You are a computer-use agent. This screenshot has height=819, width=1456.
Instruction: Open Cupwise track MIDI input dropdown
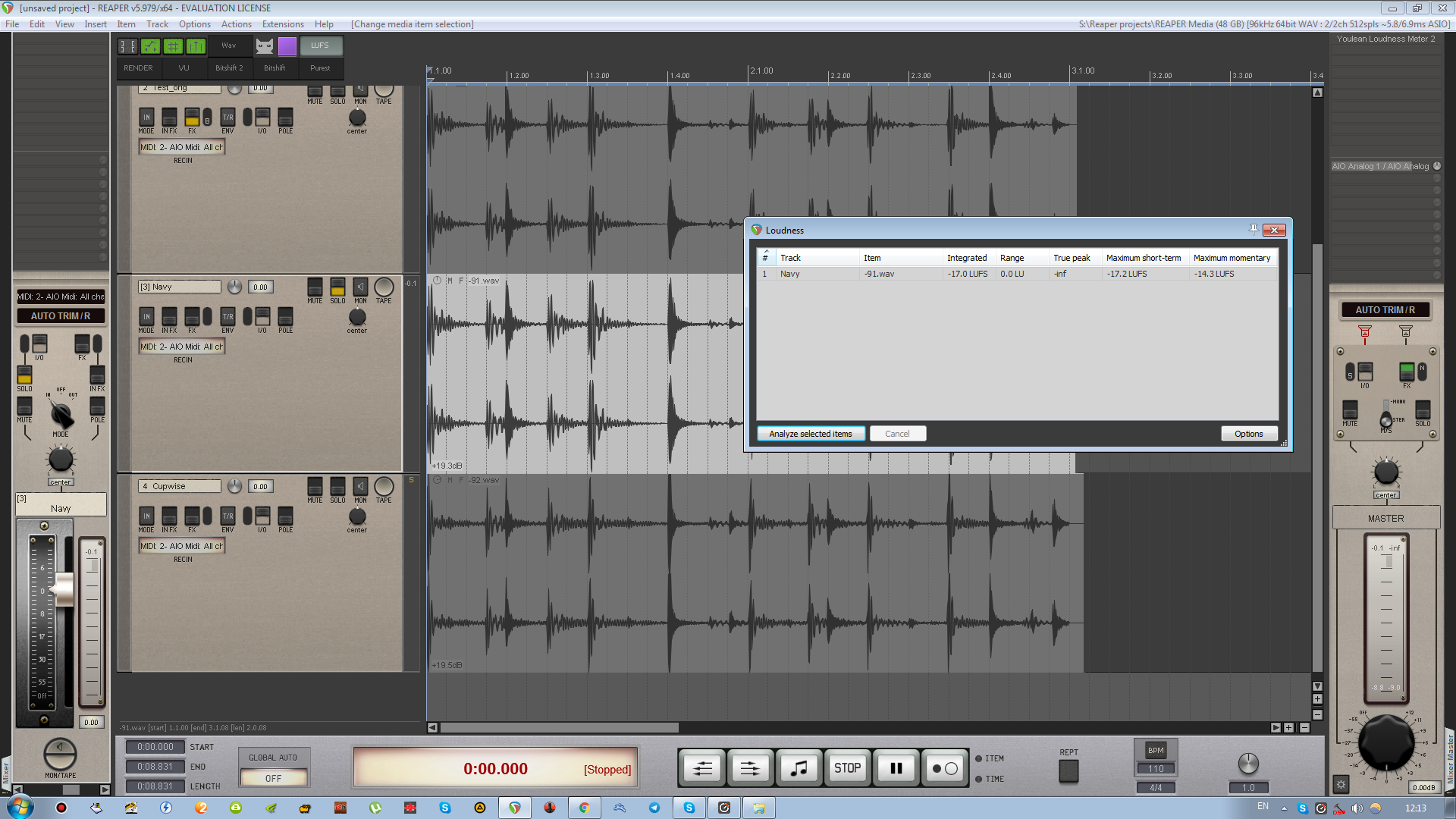point(182,546)
